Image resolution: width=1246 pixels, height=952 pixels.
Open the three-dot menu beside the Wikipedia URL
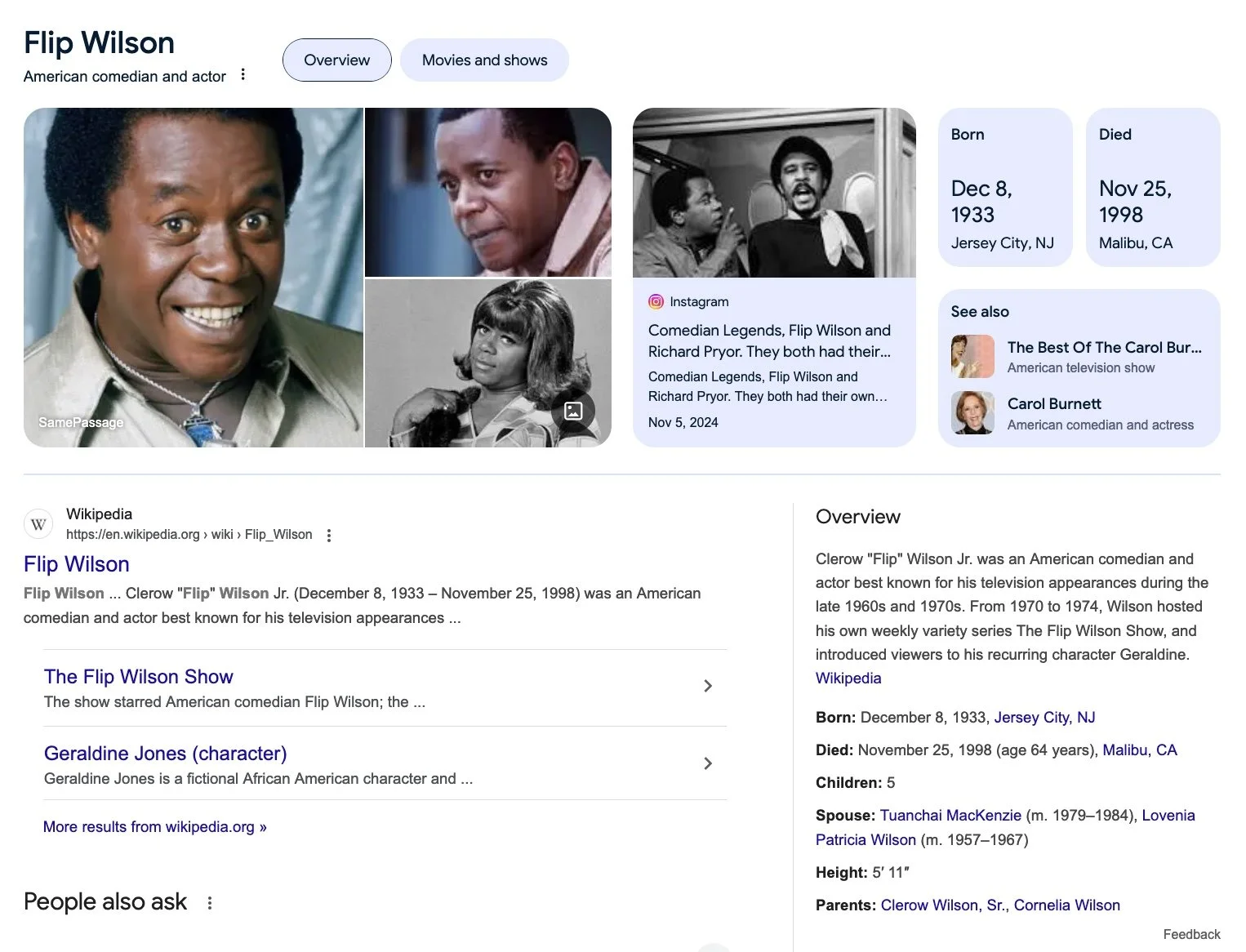[329, 536]
